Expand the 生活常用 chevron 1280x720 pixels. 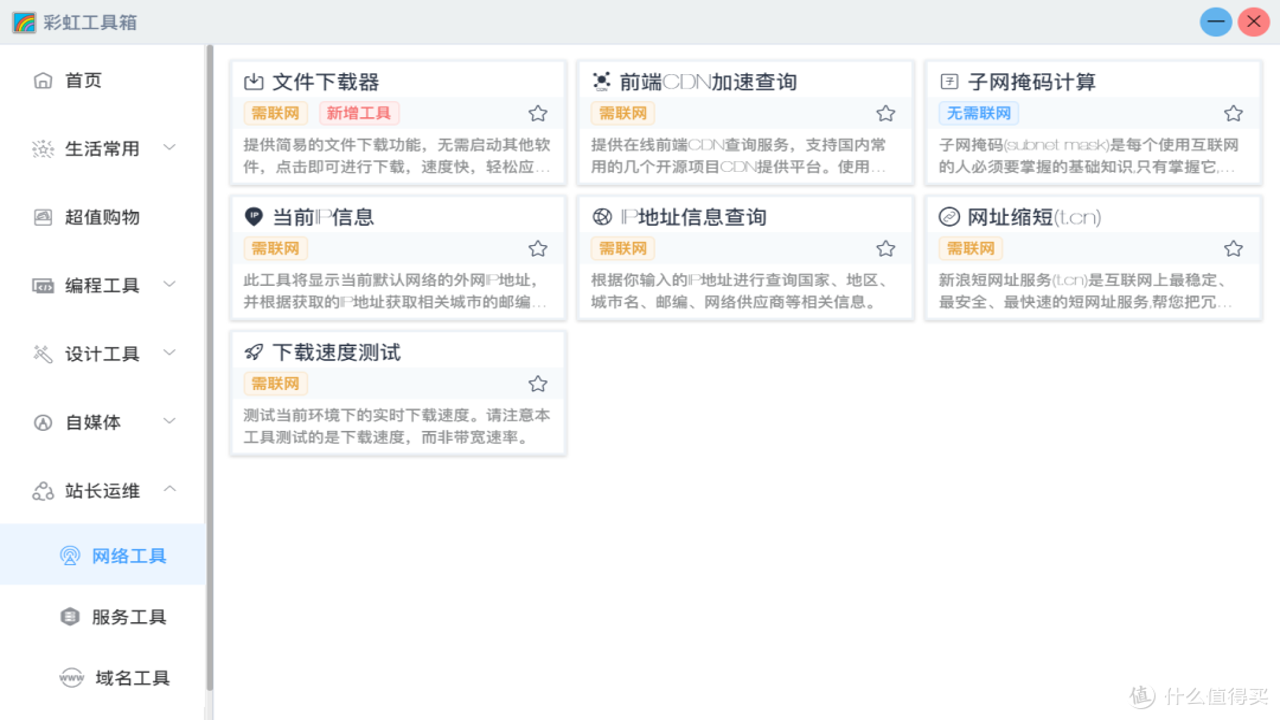pos(170,148)
